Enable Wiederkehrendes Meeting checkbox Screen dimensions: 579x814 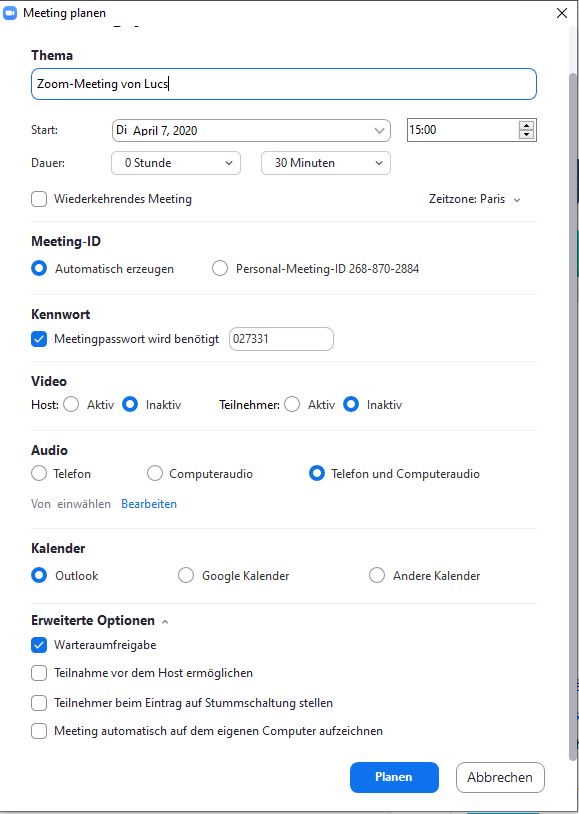click(x=39, y=199)
